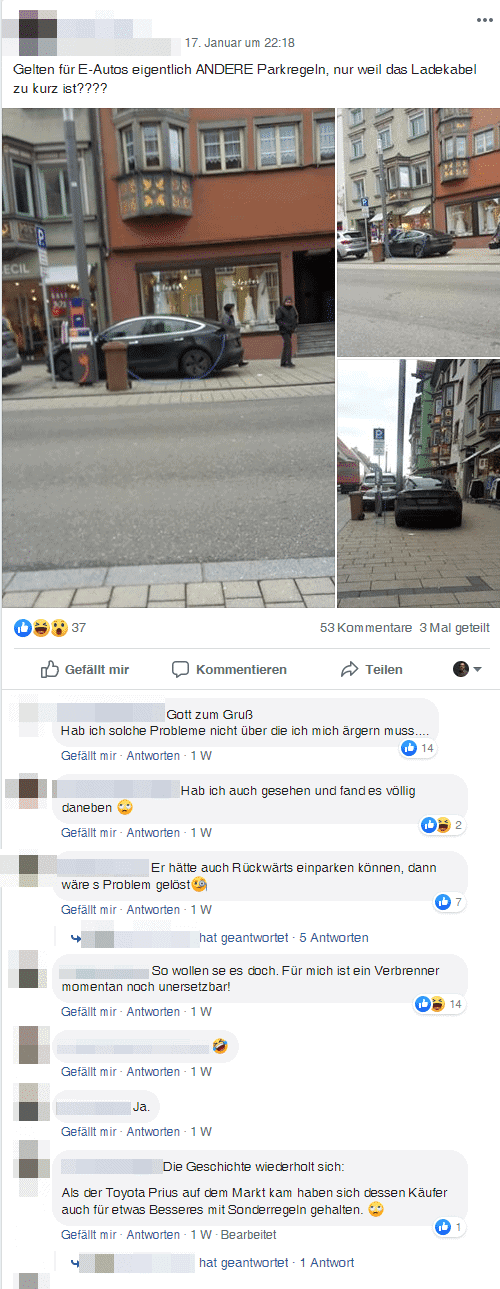Click the 'Gefällt mir' thumbs-up icon
Viewport: 500px width, 1289px height.
pyautogui.click(x=50, y=669)
